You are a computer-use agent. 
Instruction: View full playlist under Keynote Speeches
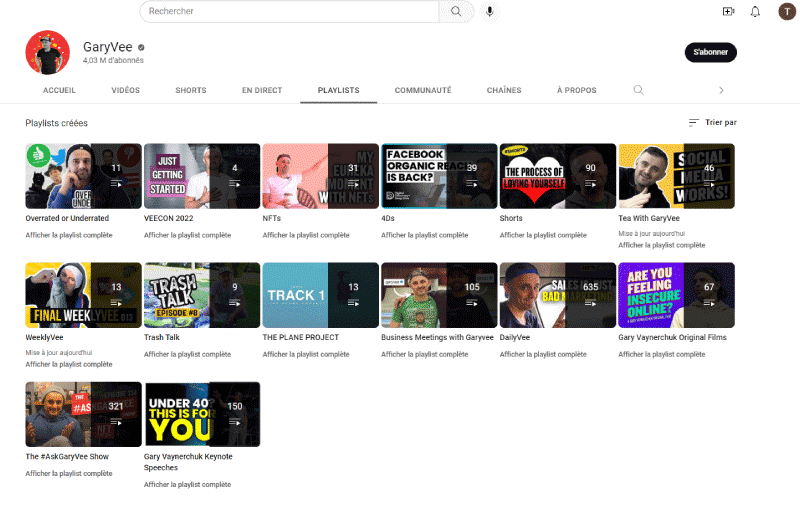pyautogui.click(x=187, y=485)
